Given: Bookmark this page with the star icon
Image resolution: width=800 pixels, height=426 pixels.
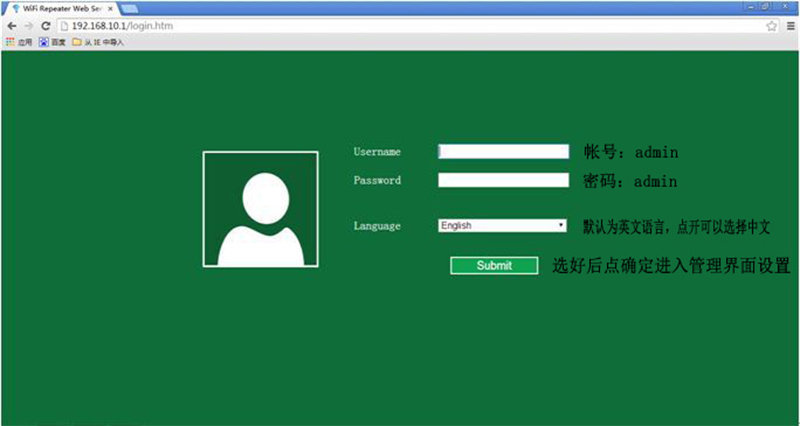Looking at the screenshot, I should coord(771,26).
